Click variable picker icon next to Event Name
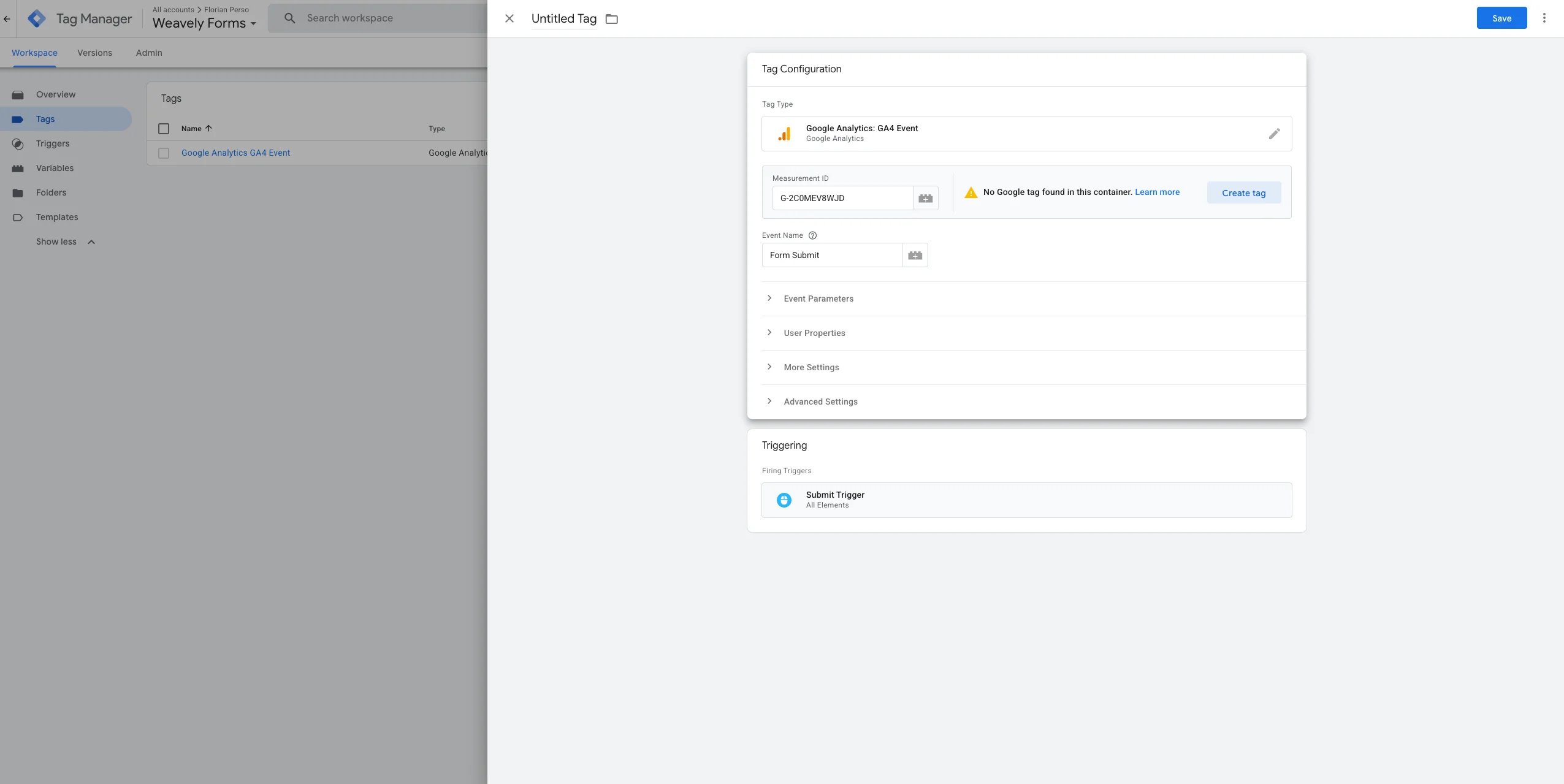 tap(915, 255)
